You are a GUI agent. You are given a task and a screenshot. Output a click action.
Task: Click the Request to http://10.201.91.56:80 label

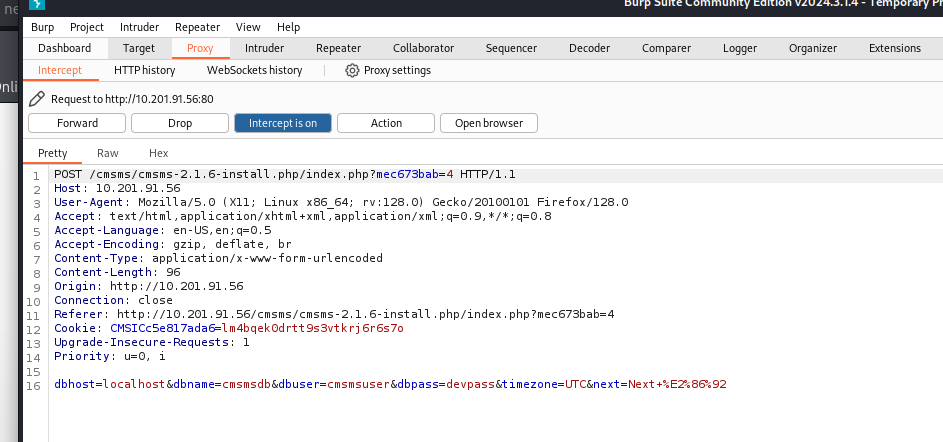pyautogui.click(x=132, y=99)
